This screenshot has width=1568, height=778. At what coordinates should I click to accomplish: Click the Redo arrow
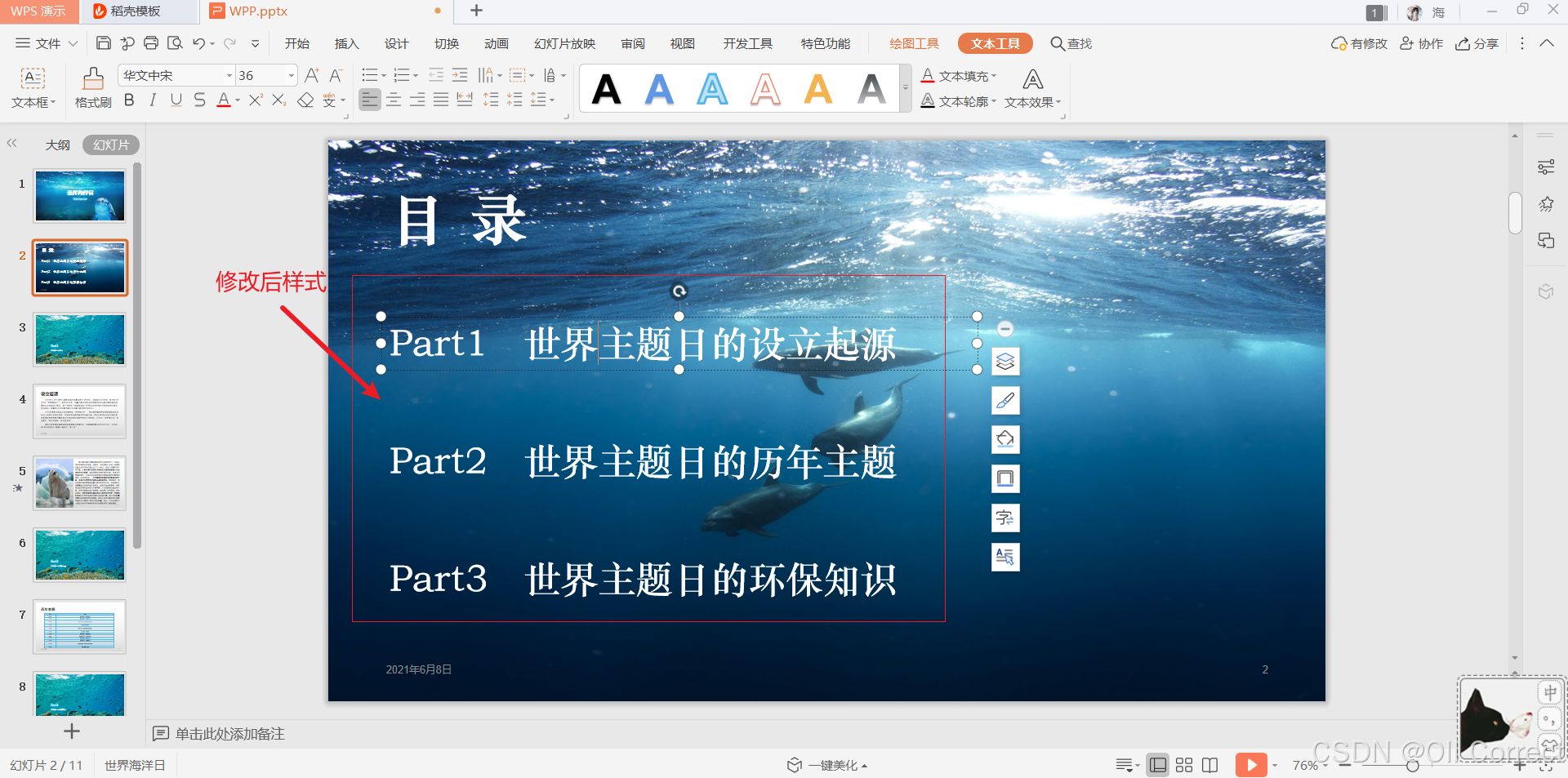pyautogui.click(x=230, y=43)
